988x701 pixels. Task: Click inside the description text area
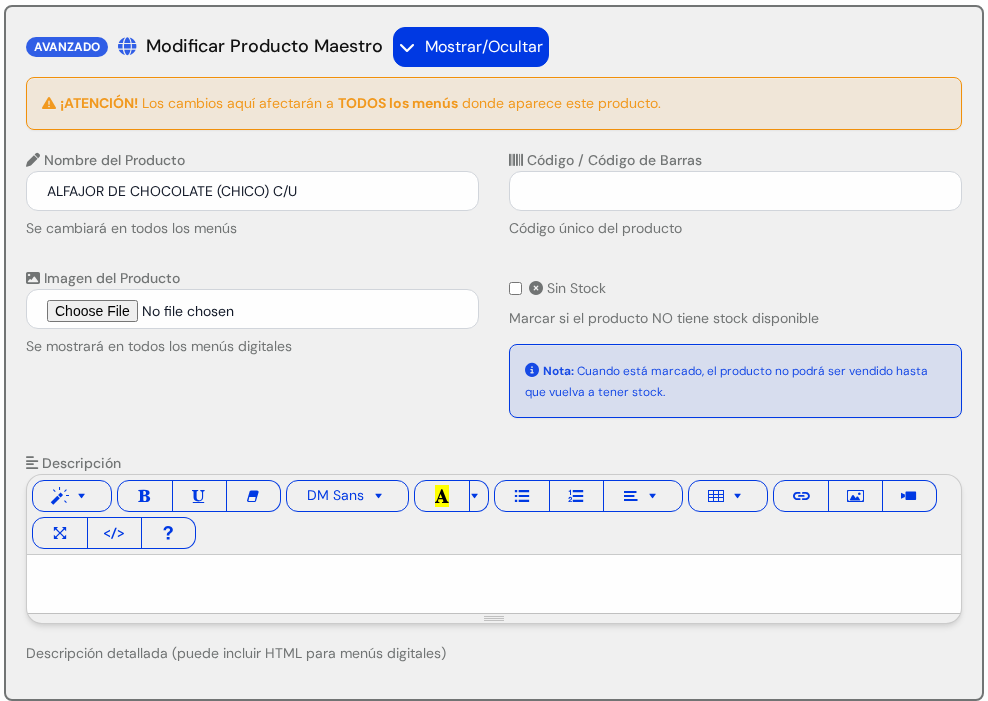(494, 584)
